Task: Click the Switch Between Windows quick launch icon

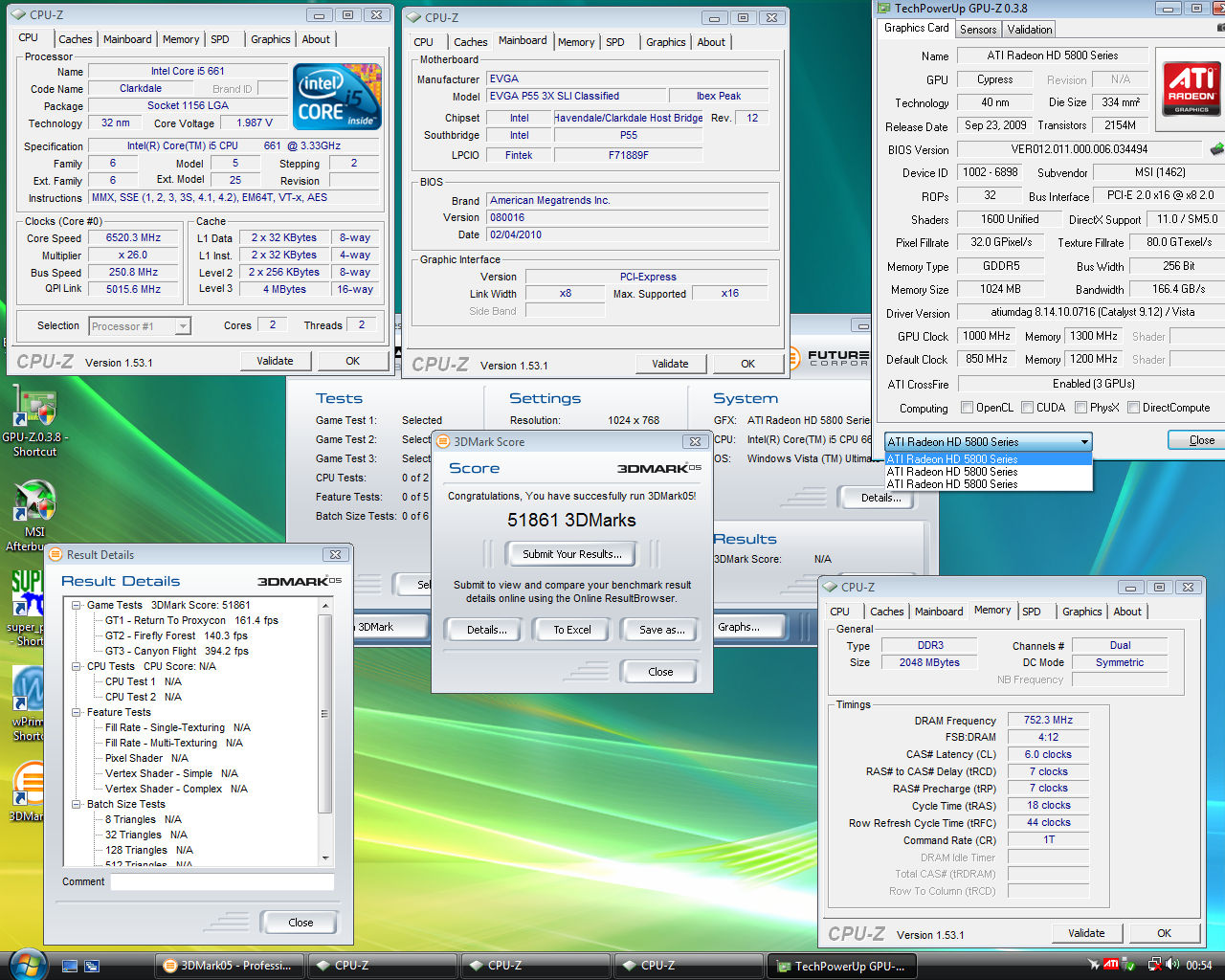Action: 91,966
